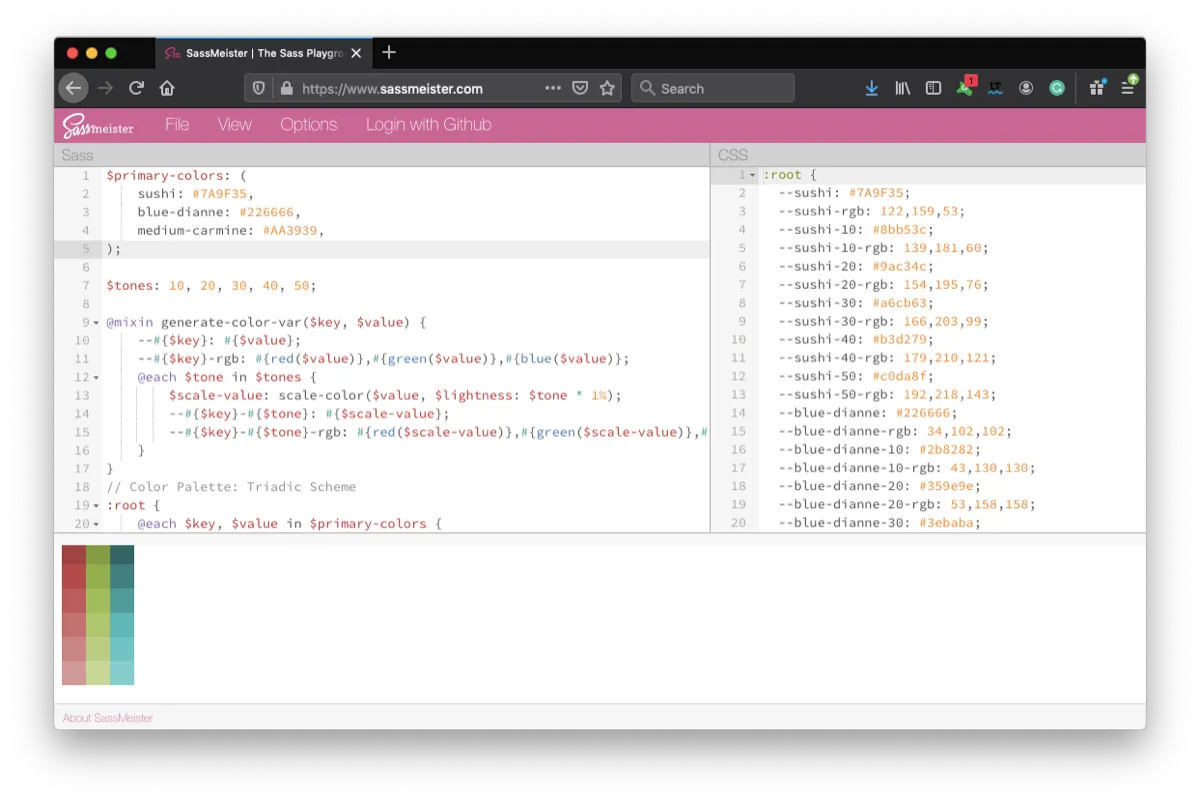1200x801 pixels.
Task: Click the $tones list on line 7
Action: 211,285
